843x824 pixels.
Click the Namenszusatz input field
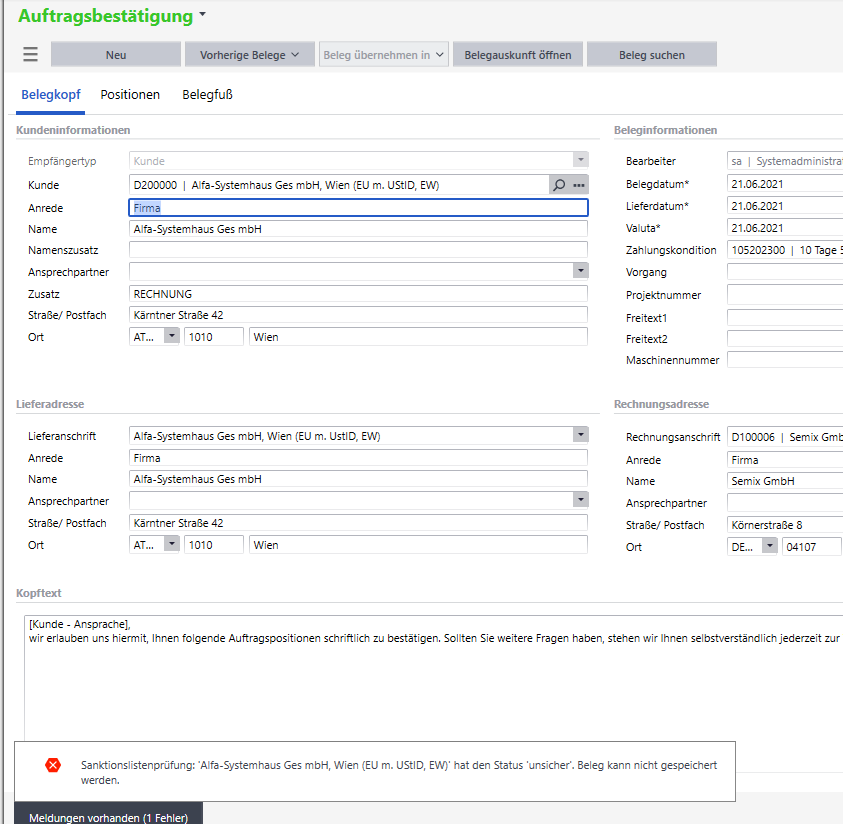click(x=358, y=250)
